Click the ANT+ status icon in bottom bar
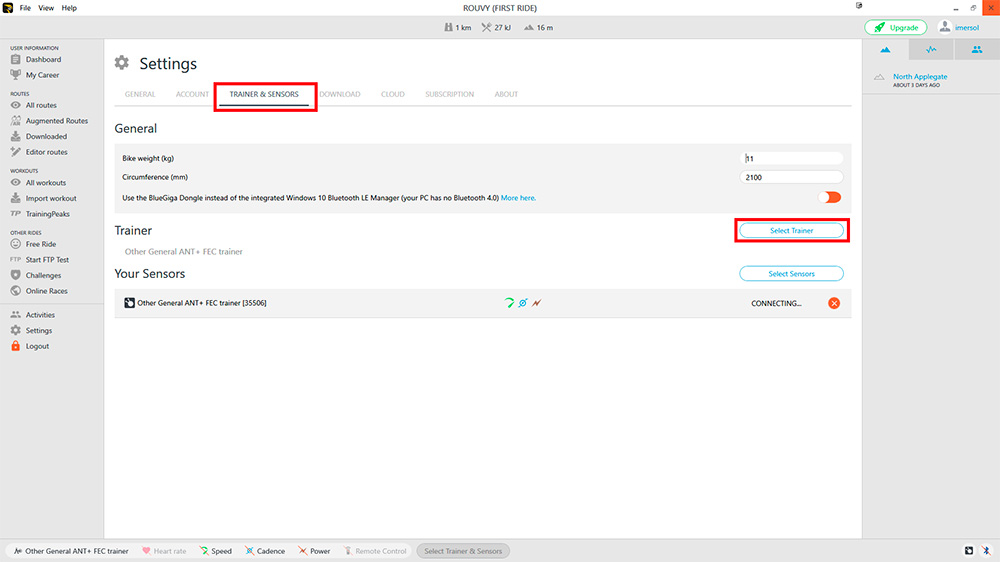 [x=969, y=551]
